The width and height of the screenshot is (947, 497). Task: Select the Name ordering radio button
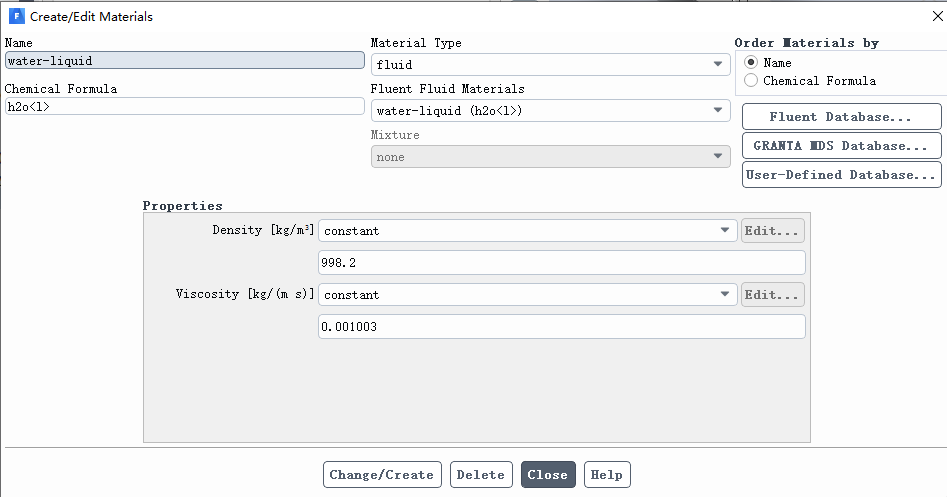click(751, 63)
